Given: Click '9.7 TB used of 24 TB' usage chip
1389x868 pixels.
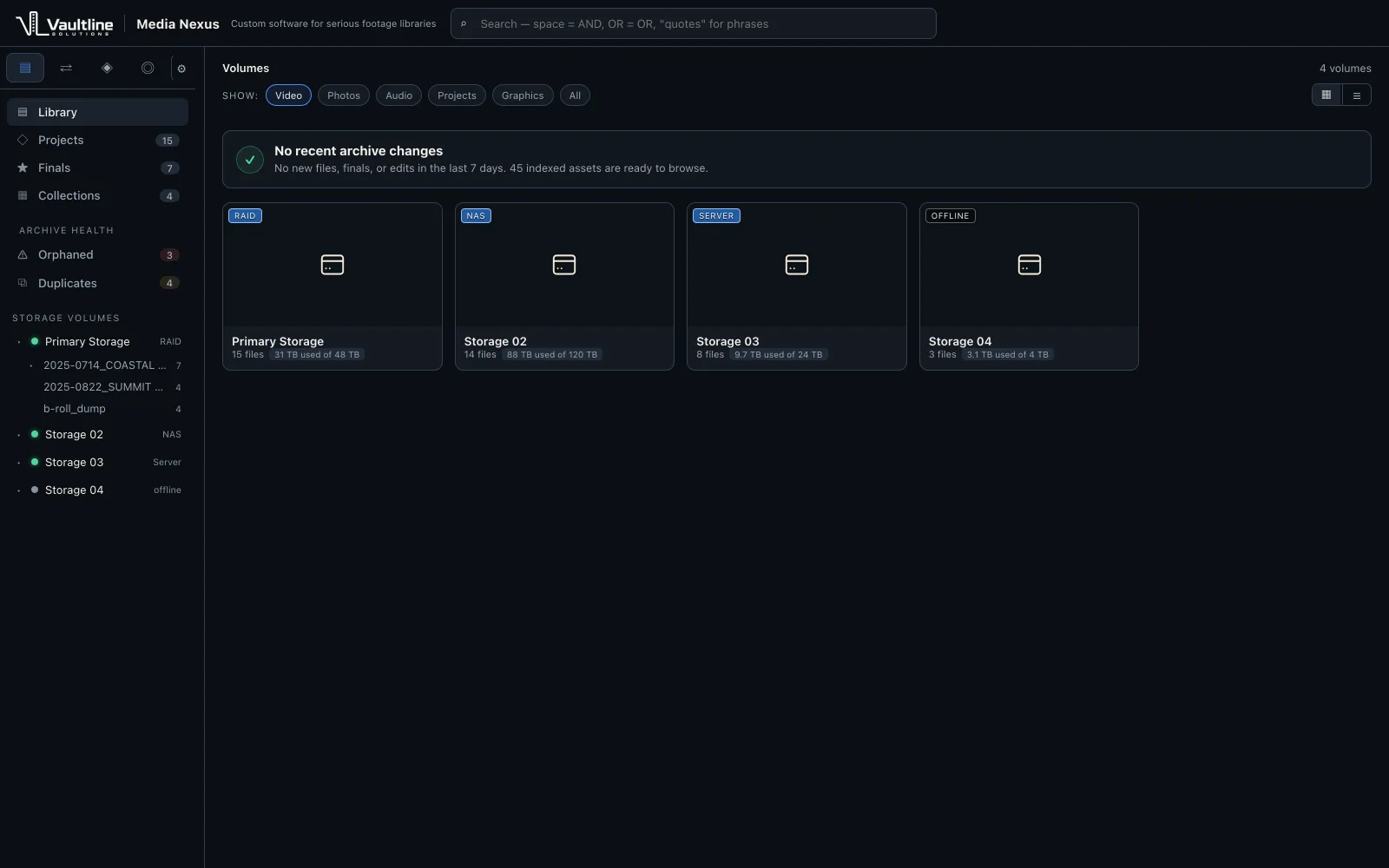Looking at the screenshot, I should 778,355.
